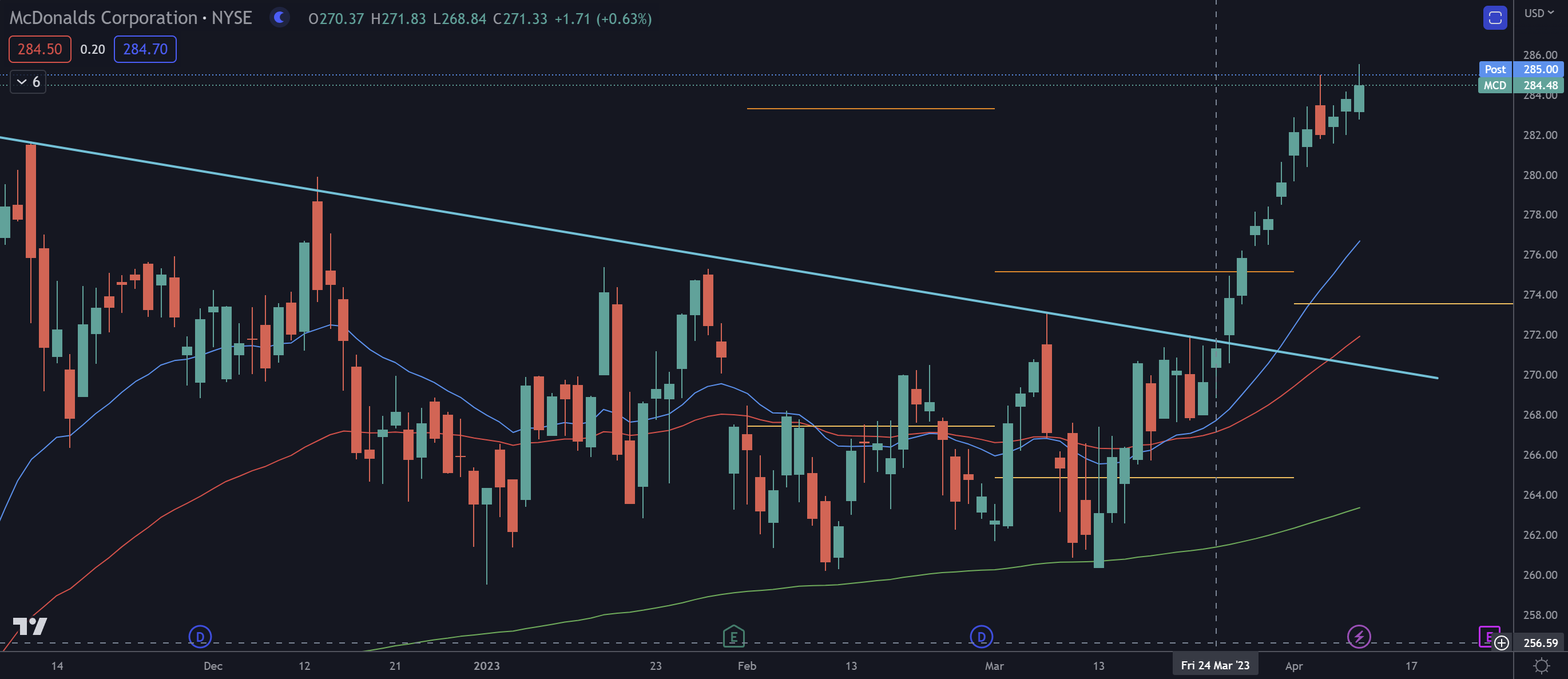Click the 256.59 crosshair price label
The image size is (1568, 679).
coord(1541,642)
